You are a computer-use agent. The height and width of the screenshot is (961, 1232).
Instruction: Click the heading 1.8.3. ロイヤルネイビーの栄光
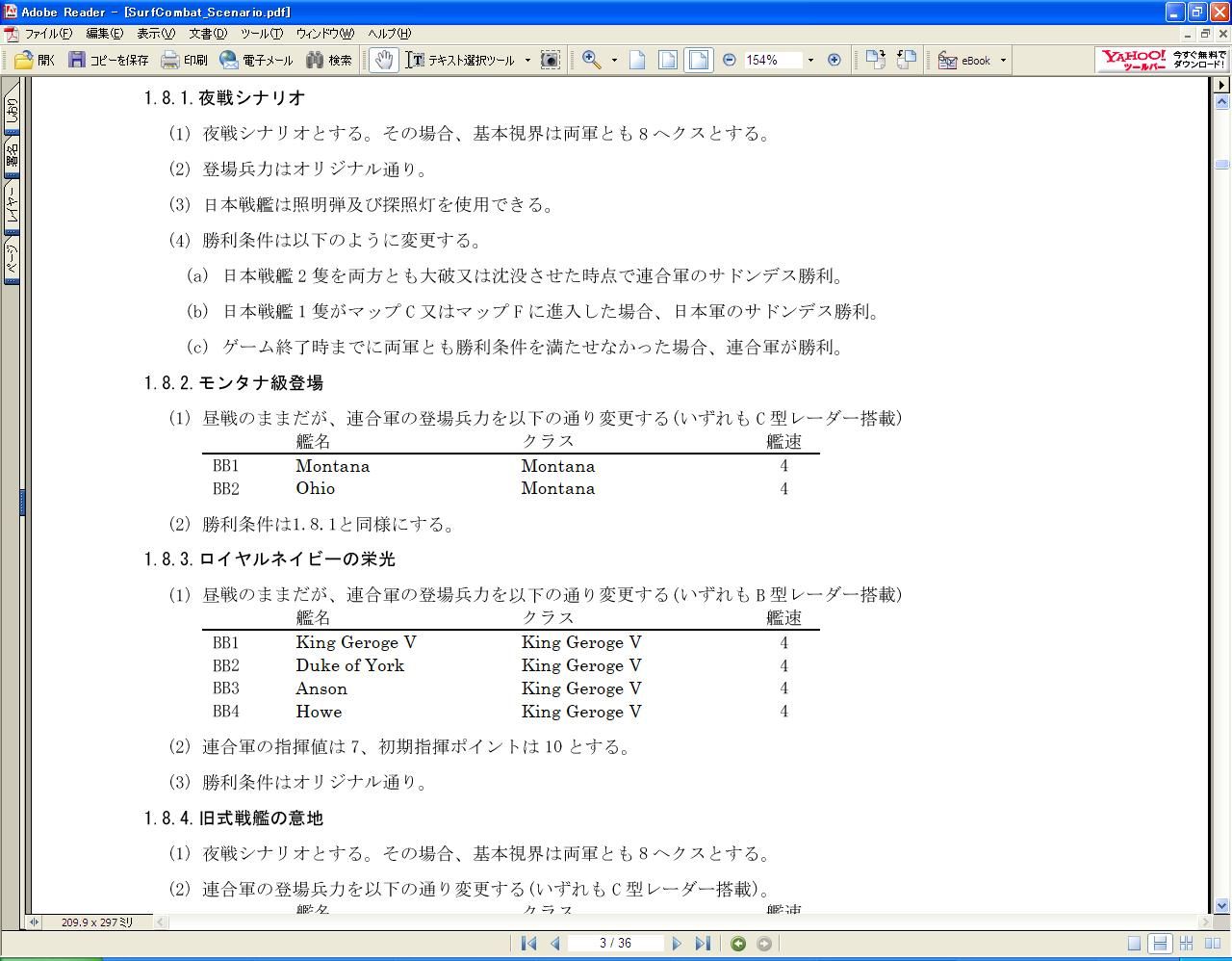[x=269, y=559]
